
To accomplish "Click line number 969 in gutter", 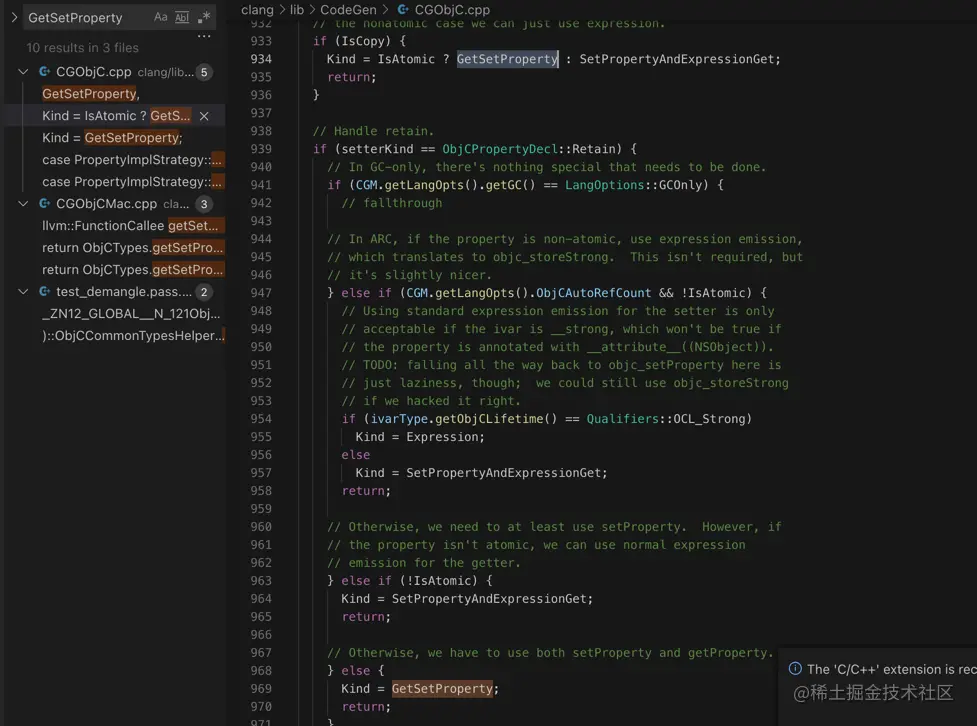I will tap(261, 689).
